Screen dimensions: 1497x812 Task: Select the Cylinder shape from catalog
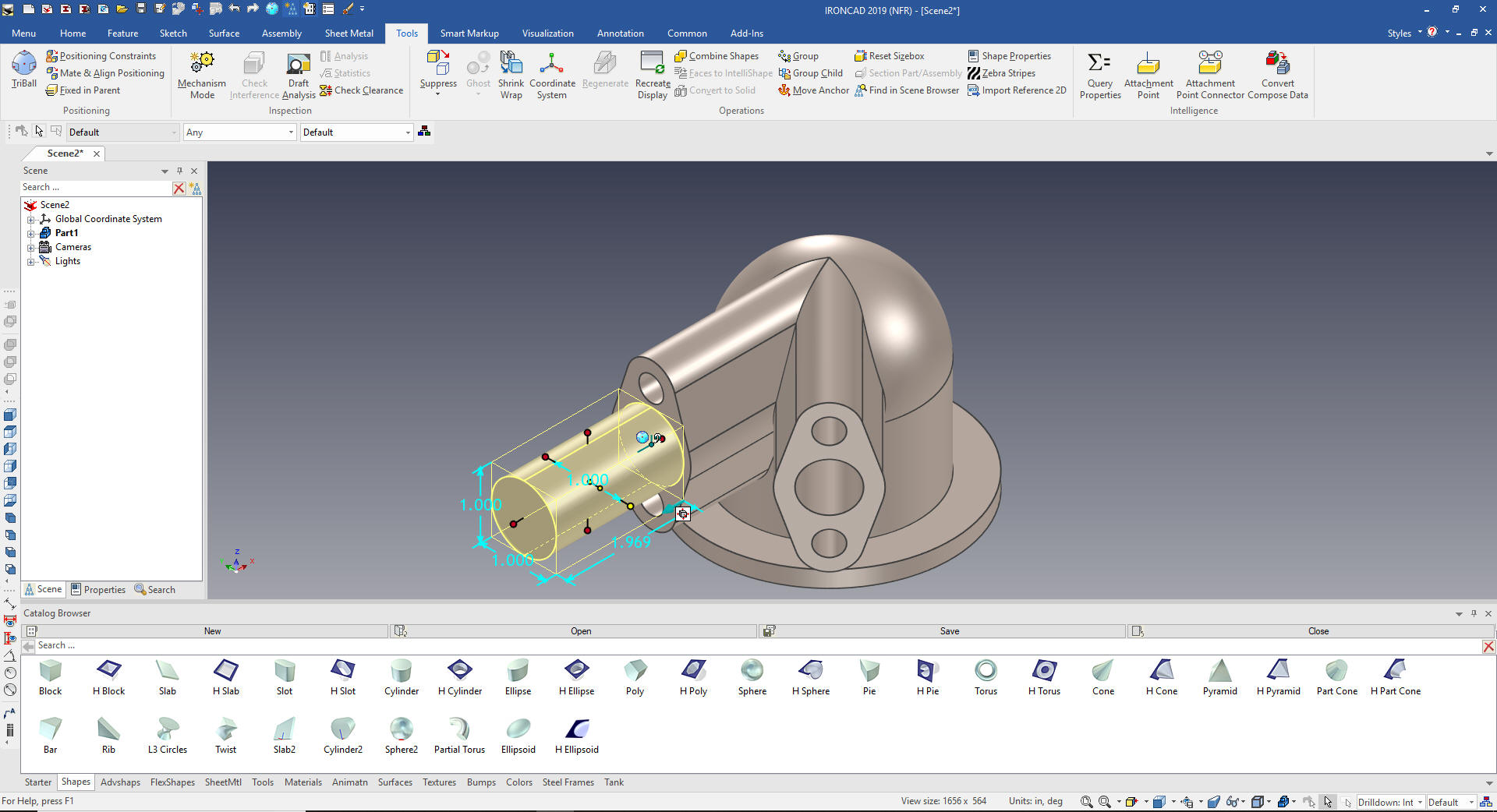[402, 677]
